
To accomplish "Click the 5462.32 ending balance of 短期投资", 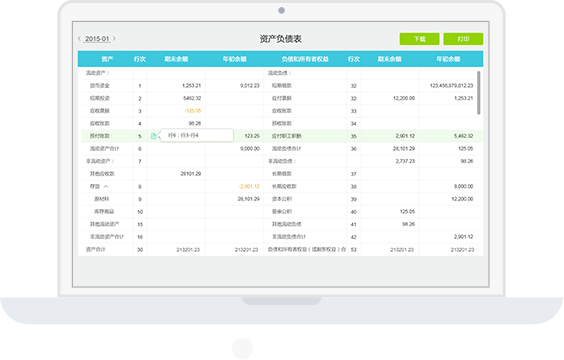I will (x=192, y=98).
